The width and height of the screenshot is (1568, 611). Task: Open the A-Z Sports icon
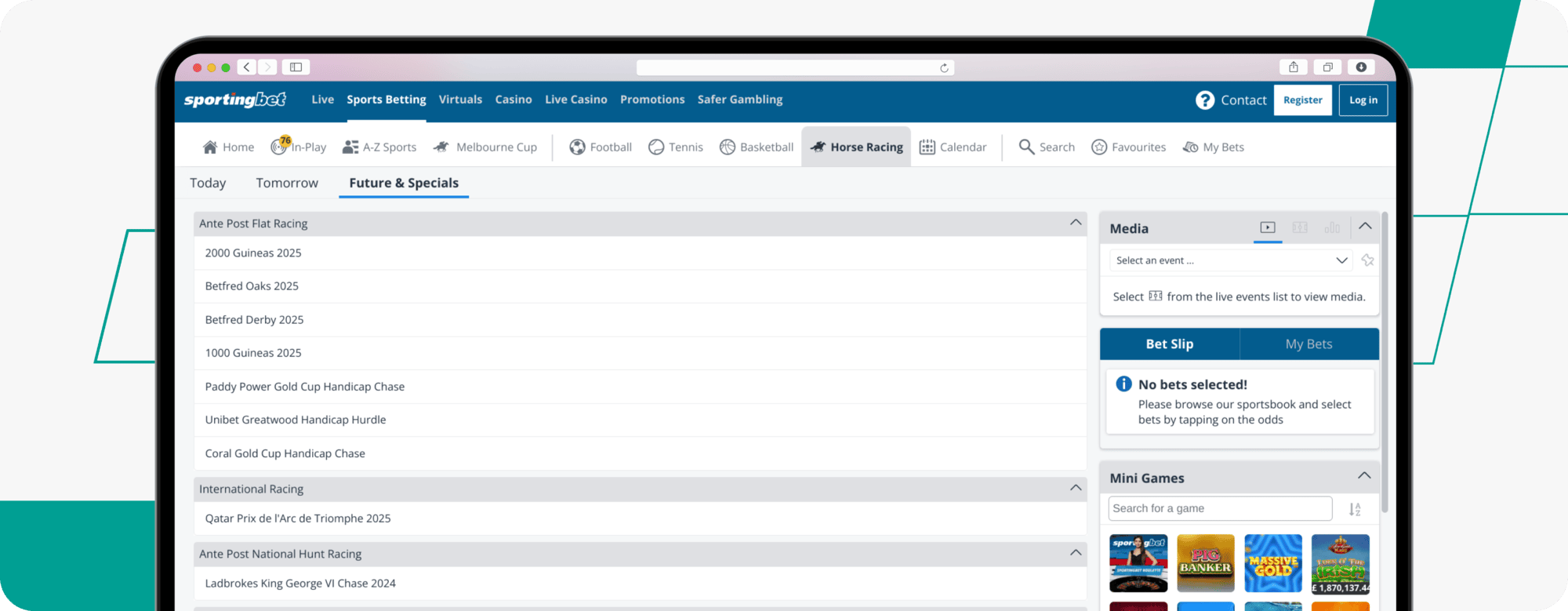click(x=350, y=147)
